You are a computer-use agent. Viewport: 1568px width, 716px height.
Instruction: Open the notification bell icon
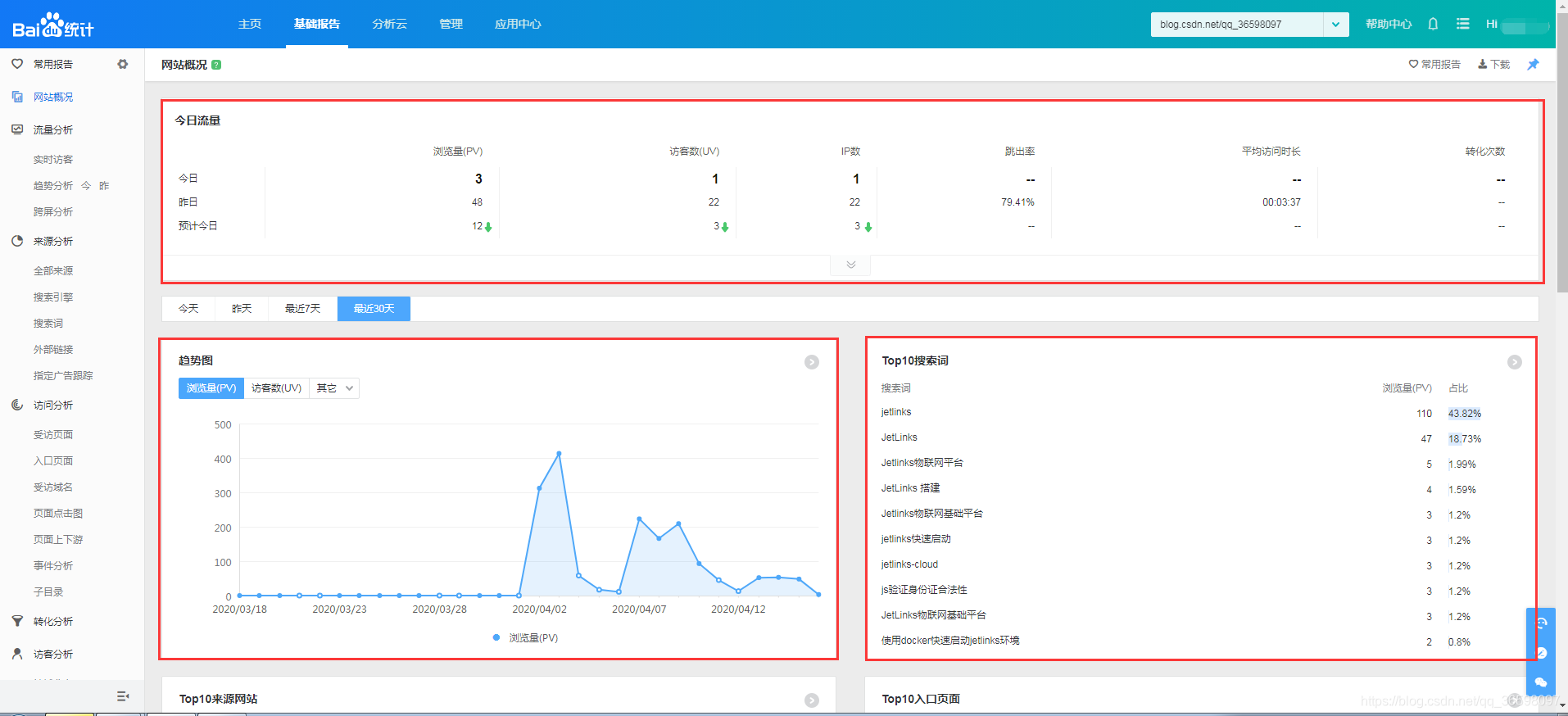(1433, 24)
